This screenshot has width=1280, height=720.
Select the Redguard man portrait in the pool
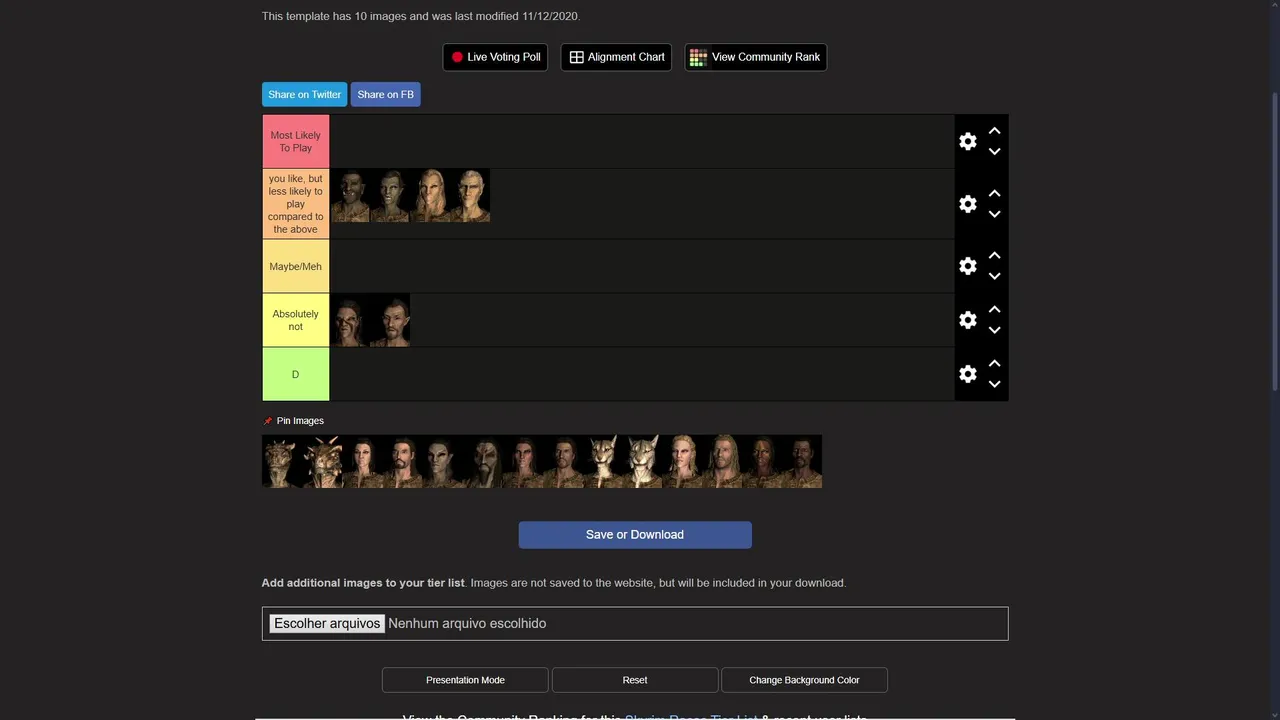[802, 461]
